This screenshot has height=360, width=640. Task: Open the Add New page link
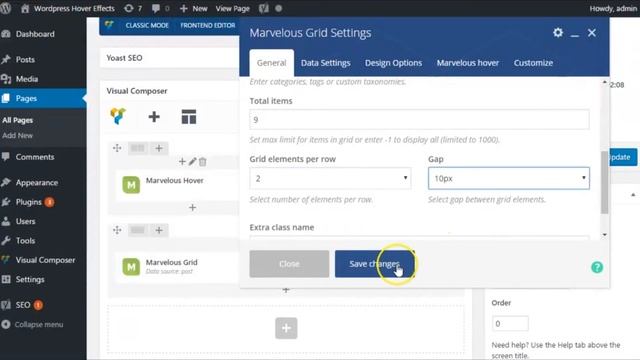tap(18, 136)
